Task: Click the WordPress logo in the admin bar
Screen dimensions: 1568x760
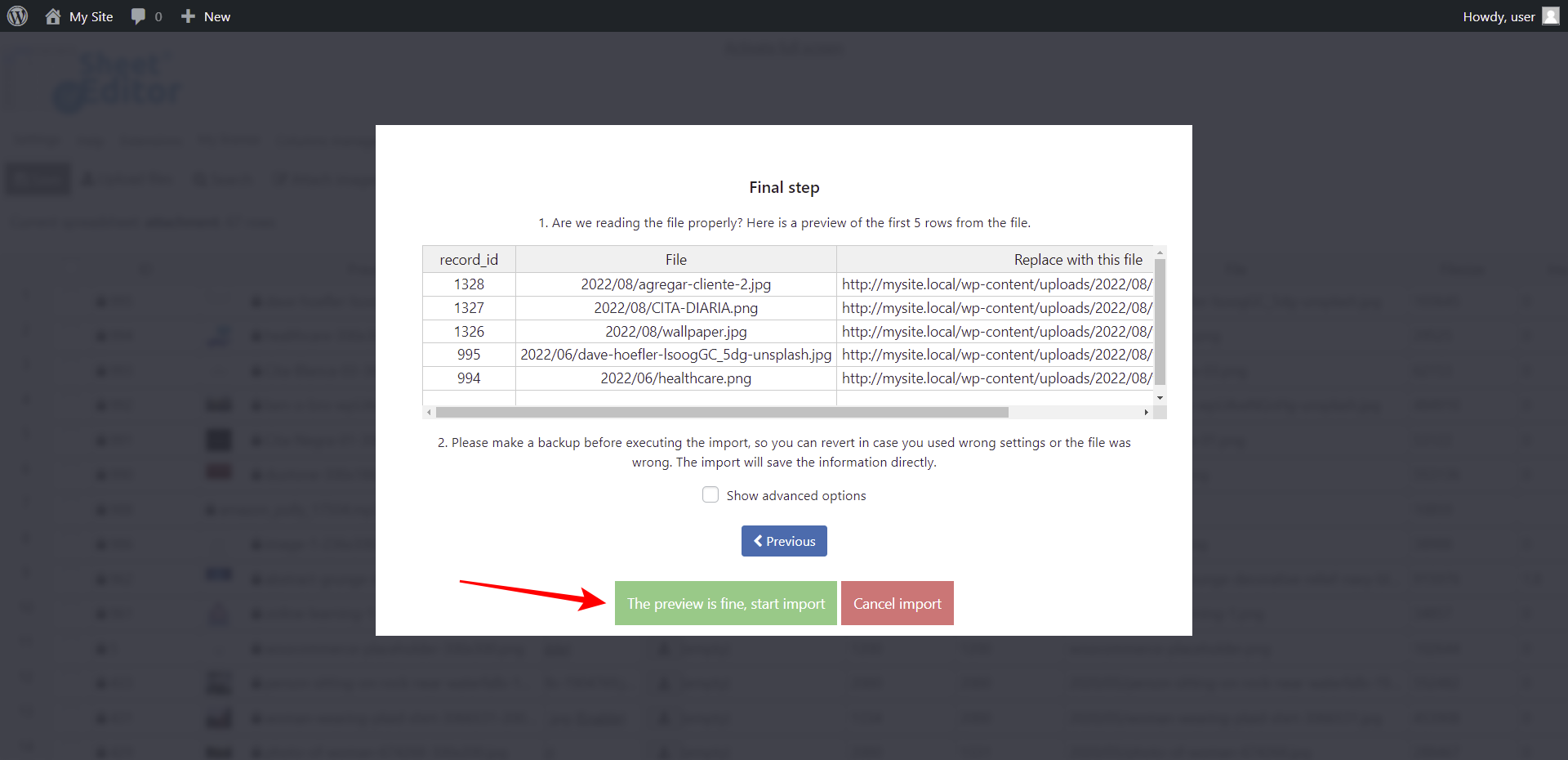Action: tap(17, 16)
